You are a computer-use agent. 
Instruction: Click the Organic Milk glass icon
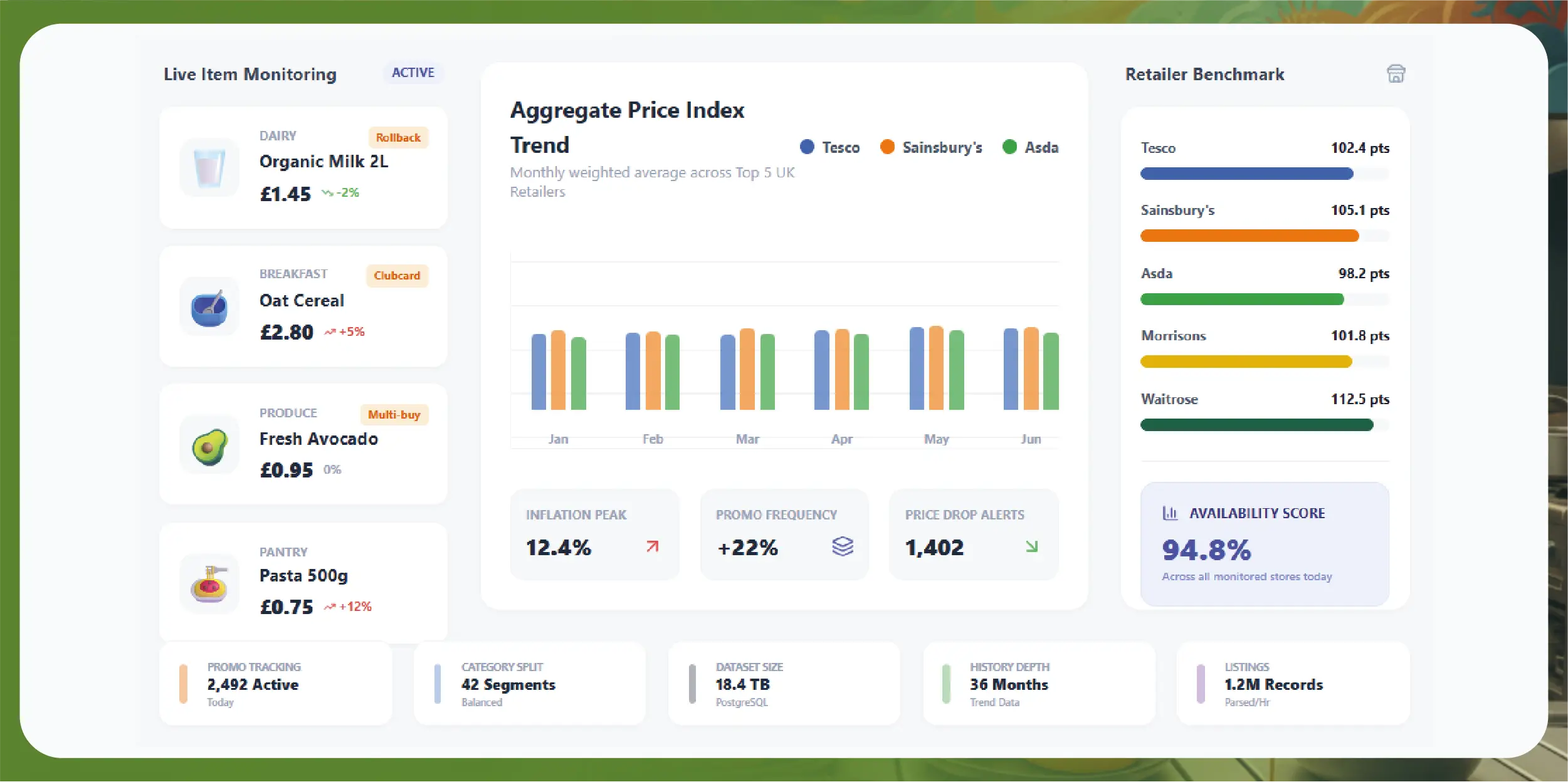point(209,168)
